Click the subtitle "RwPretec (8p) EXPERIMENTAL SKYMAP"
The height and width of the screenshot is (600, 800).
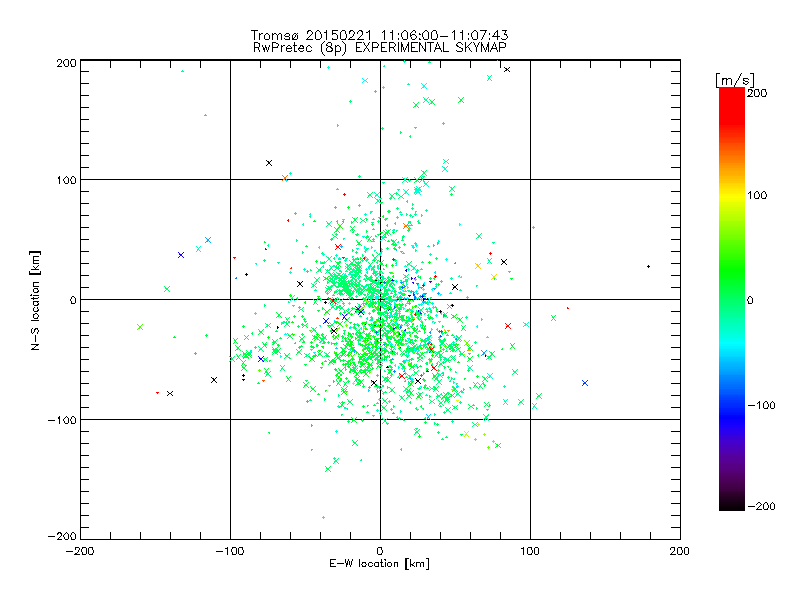click(379, 47)
